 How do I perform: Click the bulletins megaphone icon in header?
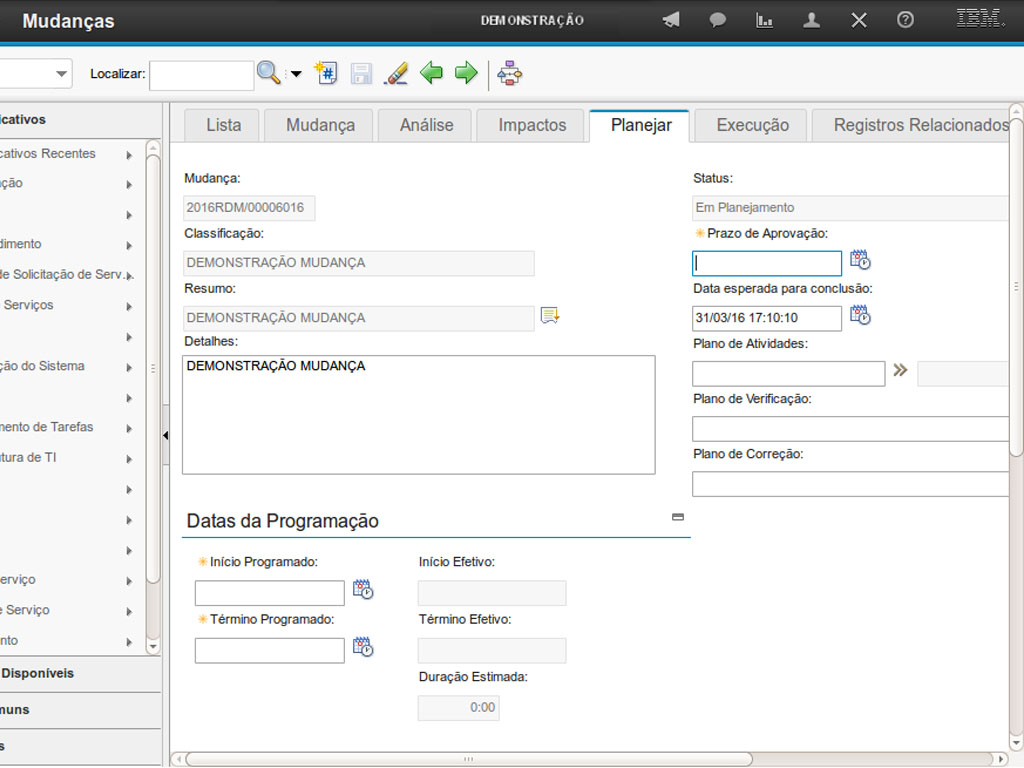click(x=671, y=20)
